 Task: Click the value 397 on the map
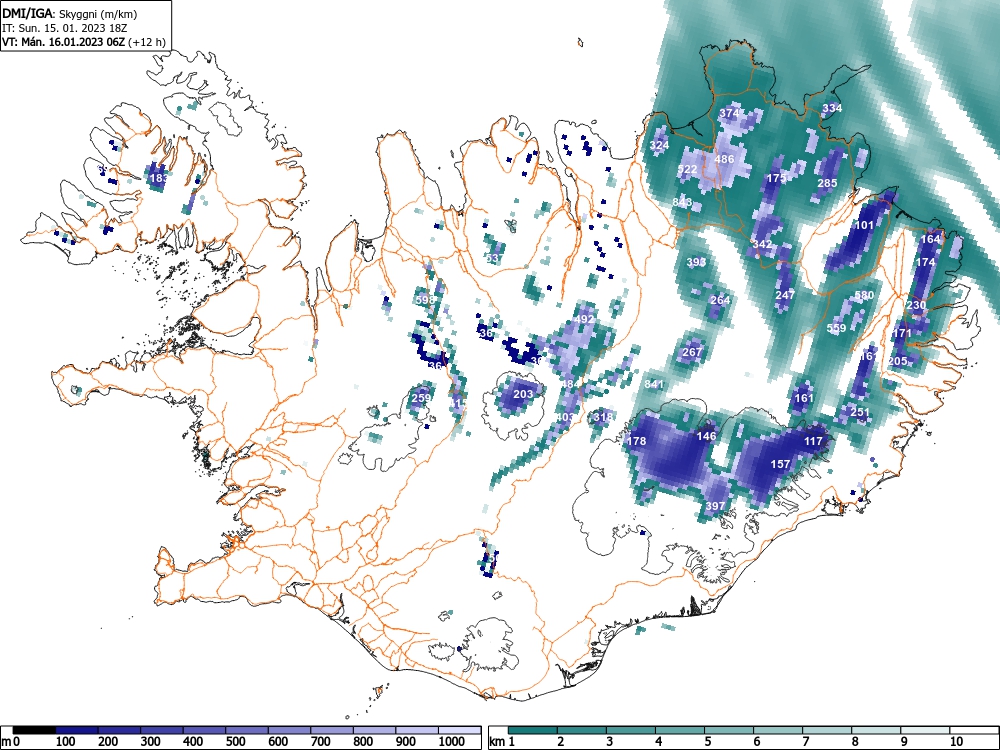coord(715,506)
